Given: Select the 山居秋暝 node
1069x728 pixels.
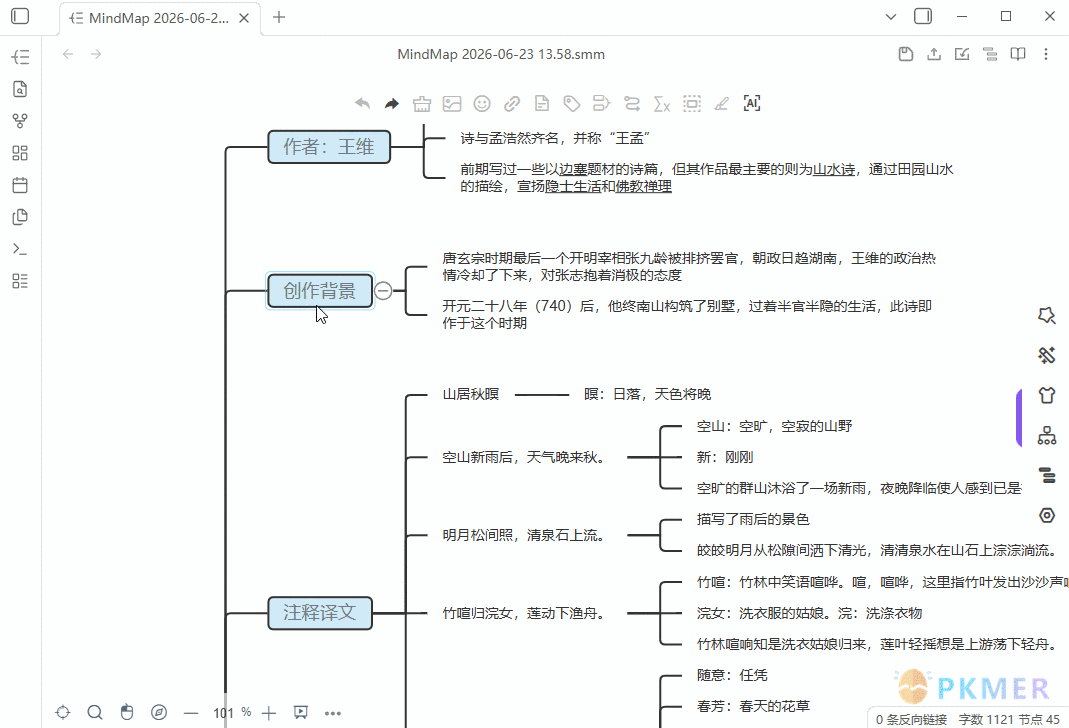Looking at the screenshot, I should click(x=471, y=394).
